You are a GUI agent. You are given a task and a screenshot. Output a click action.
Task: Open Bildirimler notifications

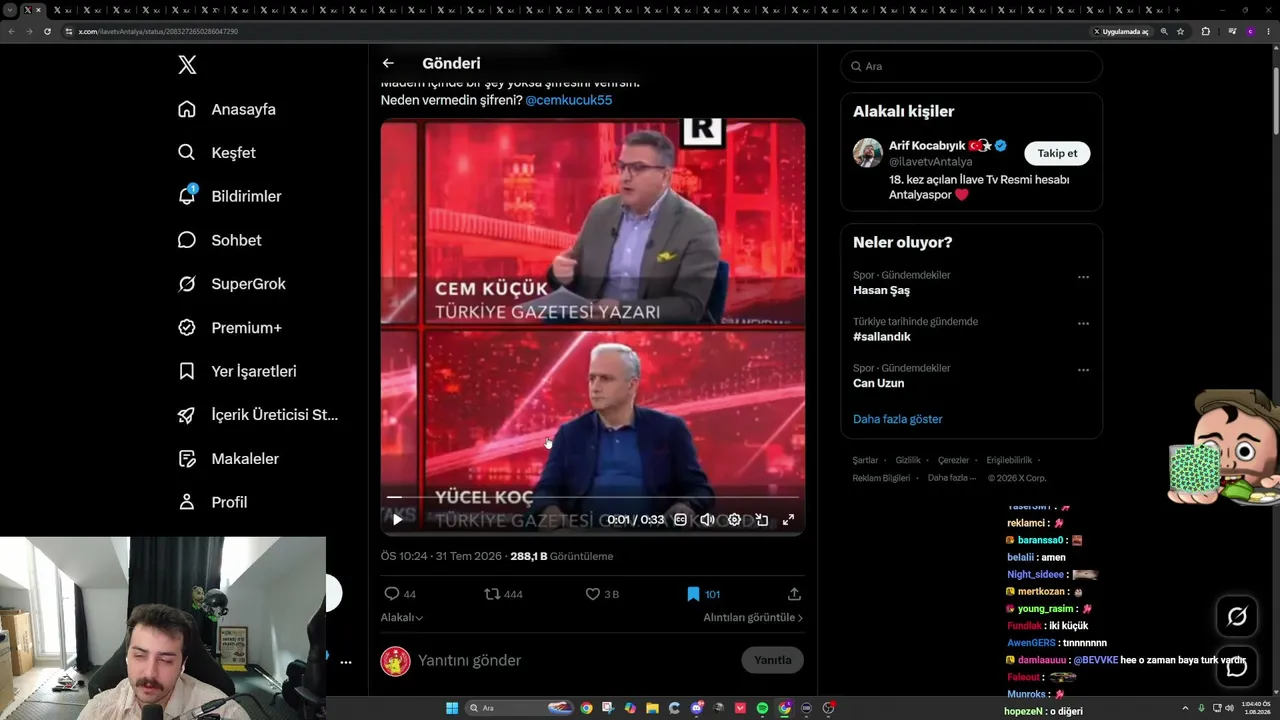tap(230, 196)
